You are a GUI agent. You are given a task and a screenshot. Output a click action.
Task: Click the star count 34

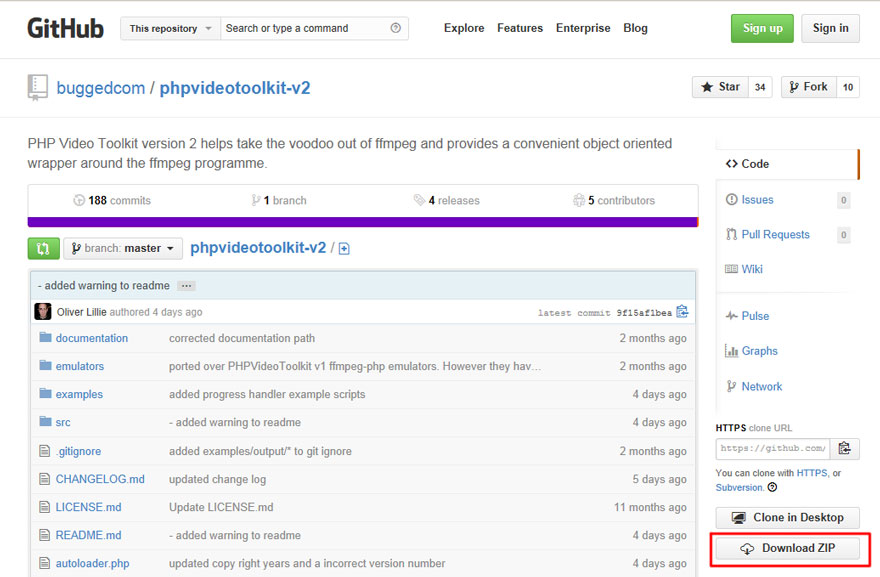point(760,87)
